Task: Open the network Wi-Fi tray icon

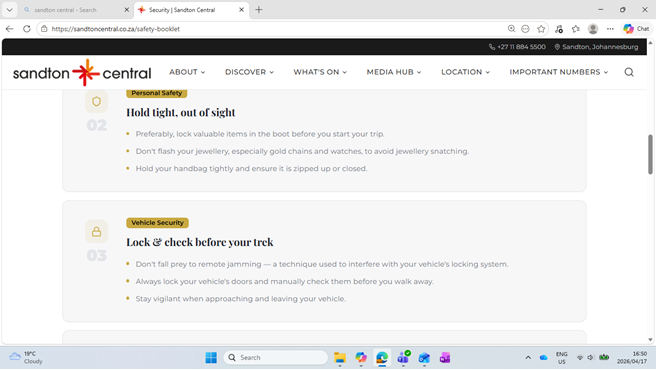Action: (580, 357)
